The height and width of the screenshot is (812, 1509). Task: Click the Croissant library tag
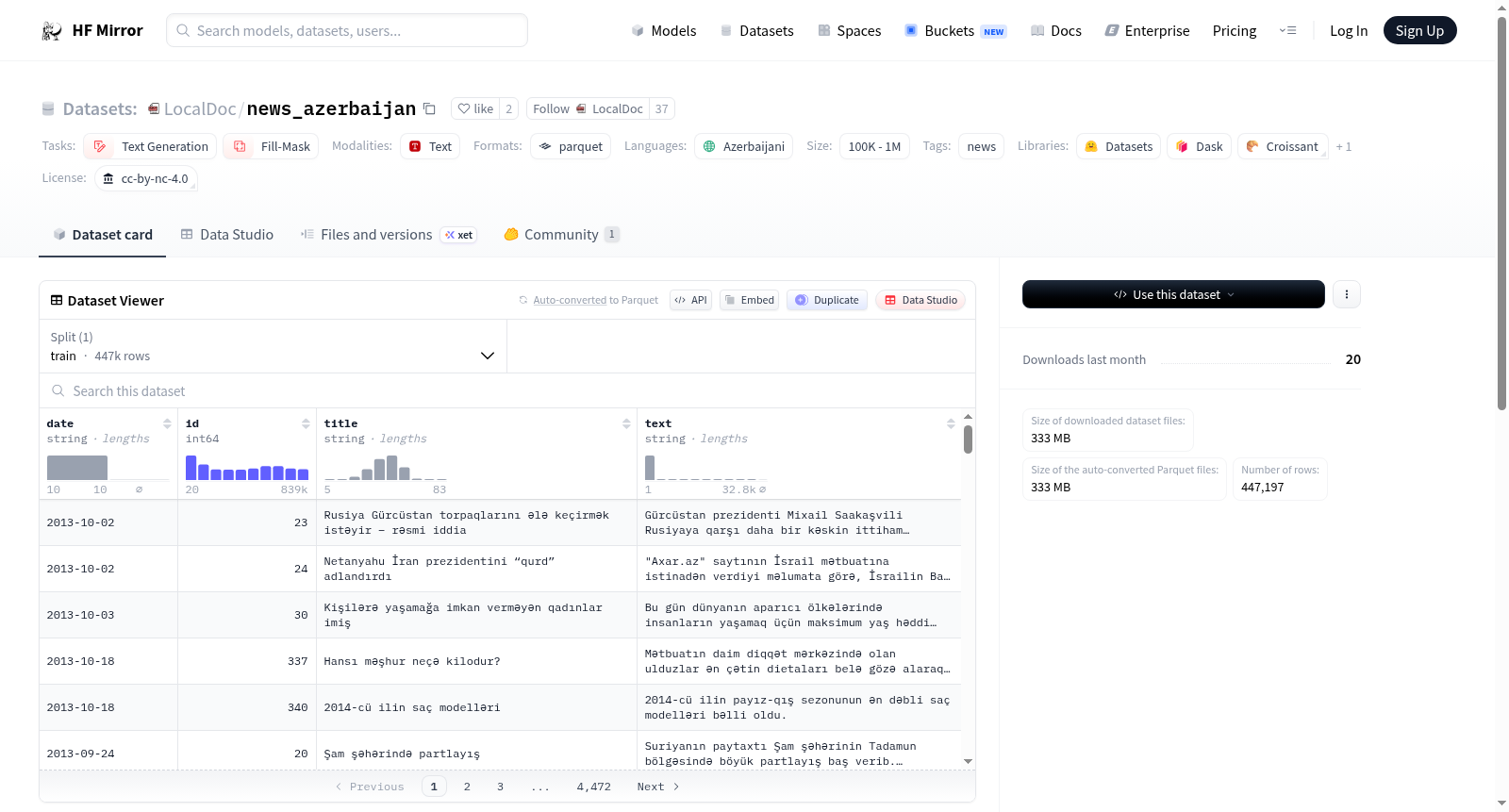(x=1283, y=146)
